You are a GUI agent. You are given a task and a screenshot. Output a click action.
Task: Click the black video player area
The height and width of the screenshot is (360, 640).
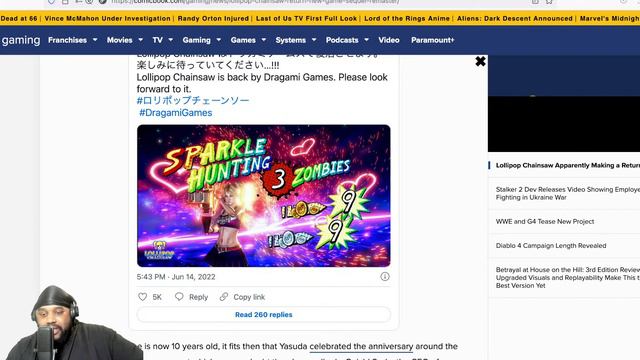tap(564, 124)
